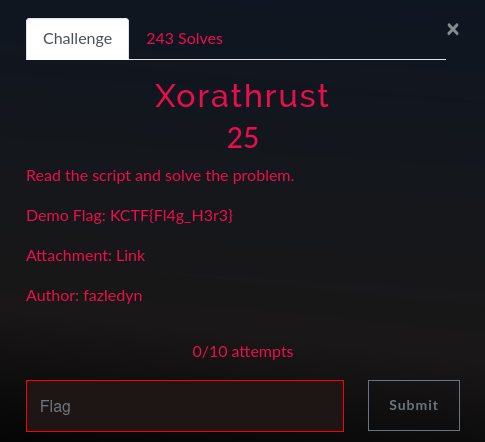Click the "Author:" label
The width and height of the screenshot is (485, 442).
coord(53,296)
